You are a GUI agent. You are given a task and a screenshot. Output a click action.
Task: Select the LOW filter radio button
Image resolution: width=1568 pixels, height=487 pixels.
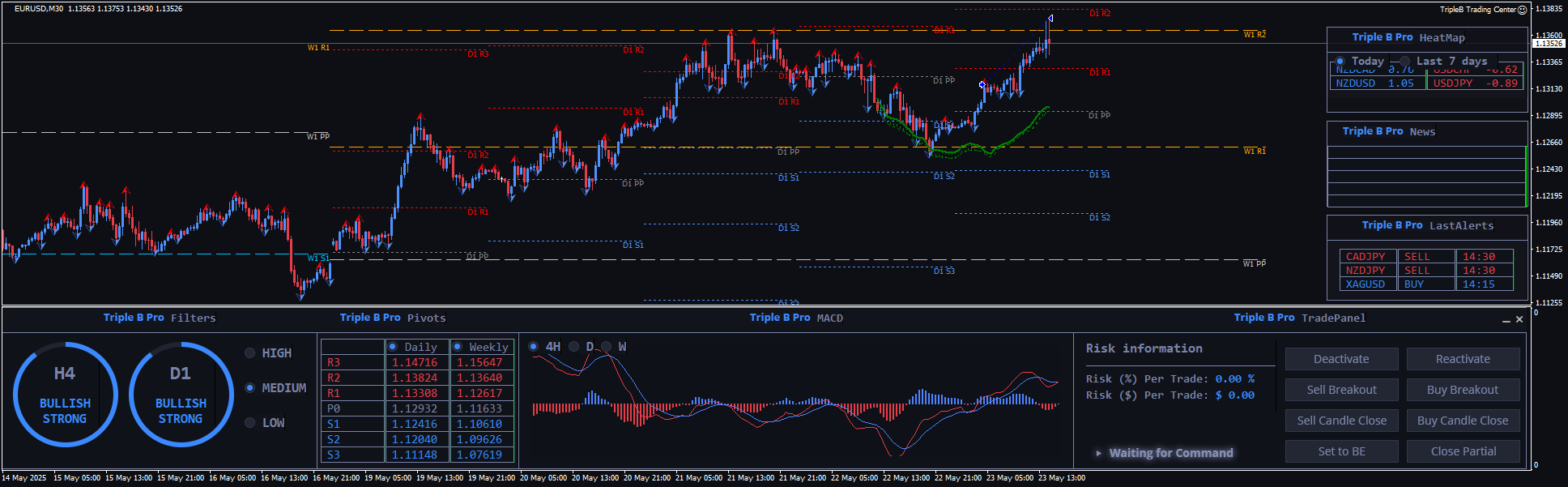[x=249, y=423]
